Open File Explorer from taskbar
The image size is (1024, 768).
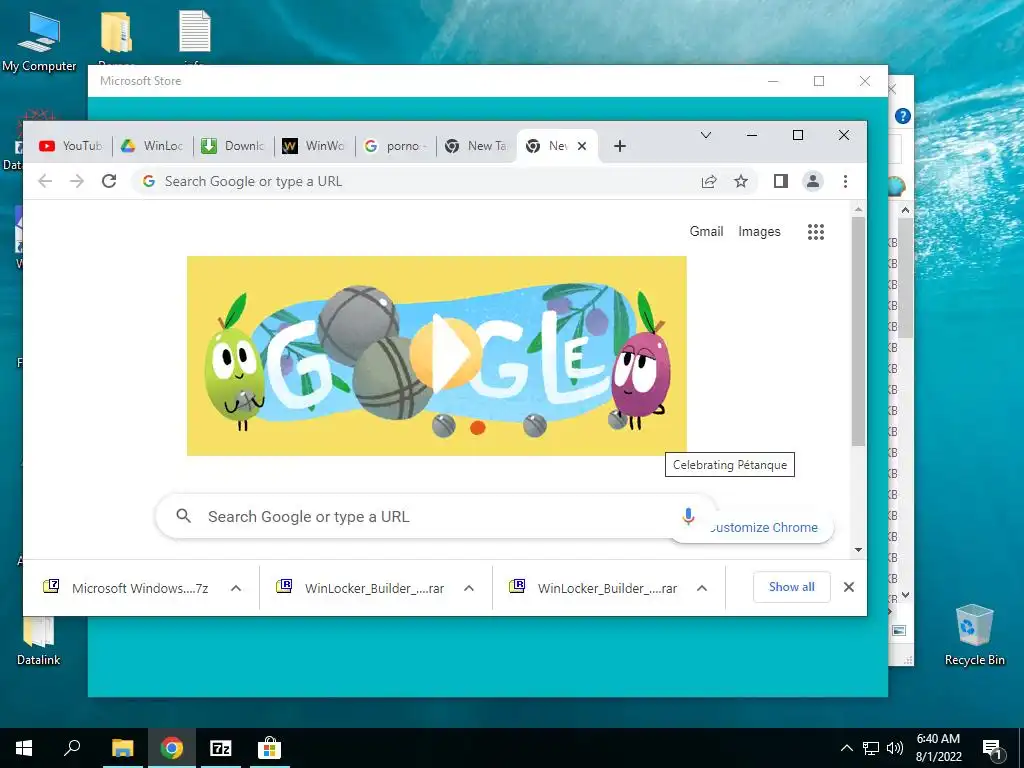point(122,748)
